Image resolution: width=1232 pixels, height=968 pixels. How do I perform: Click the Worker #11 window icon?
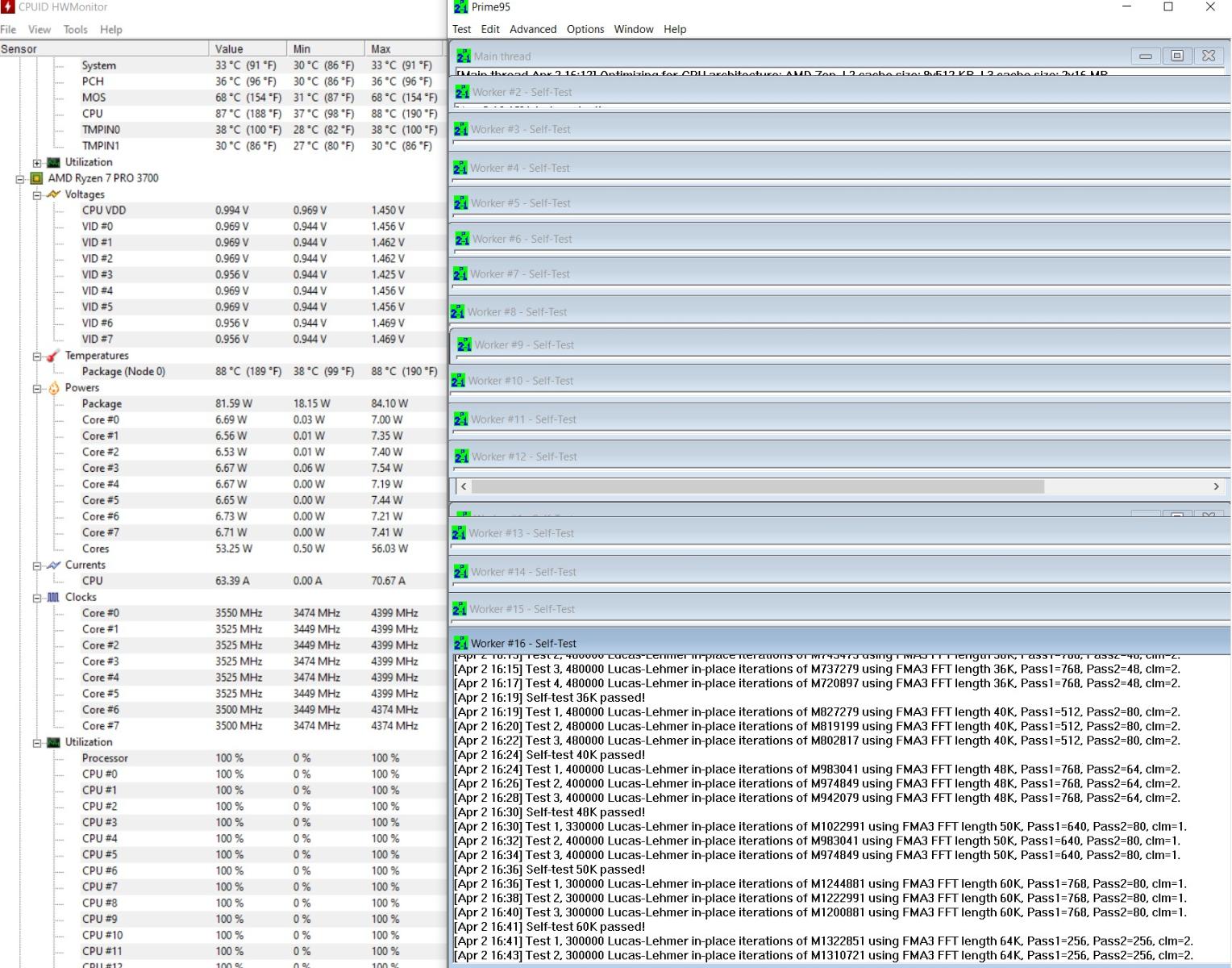460,419
